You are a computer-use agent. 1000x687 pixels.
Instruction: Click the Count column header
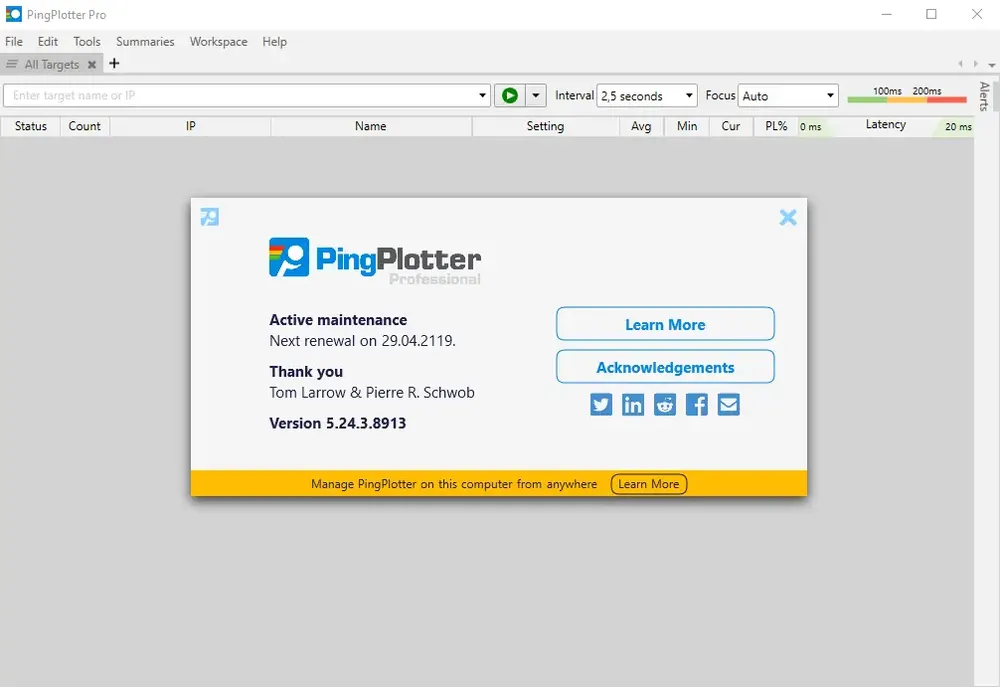85,126
